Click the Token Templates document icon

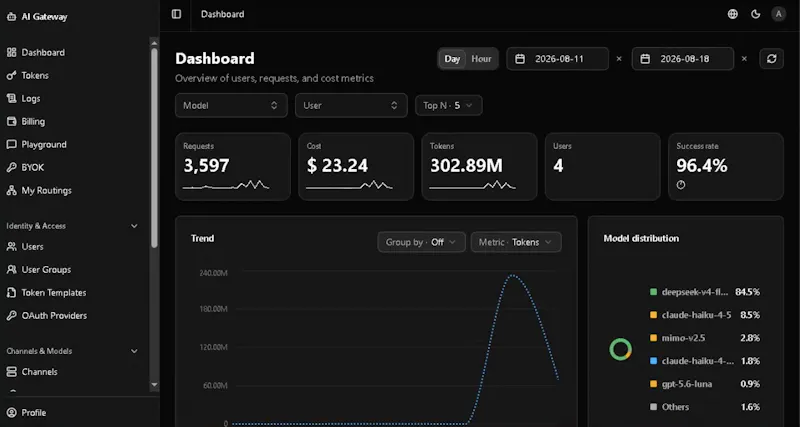pyautogui.click(x=11, y=293)
